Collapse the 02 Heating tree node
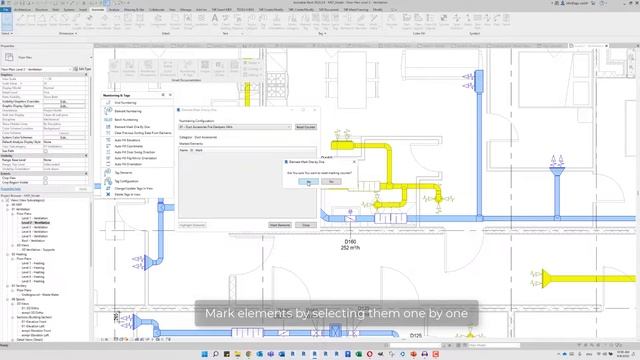 [7, 254]
